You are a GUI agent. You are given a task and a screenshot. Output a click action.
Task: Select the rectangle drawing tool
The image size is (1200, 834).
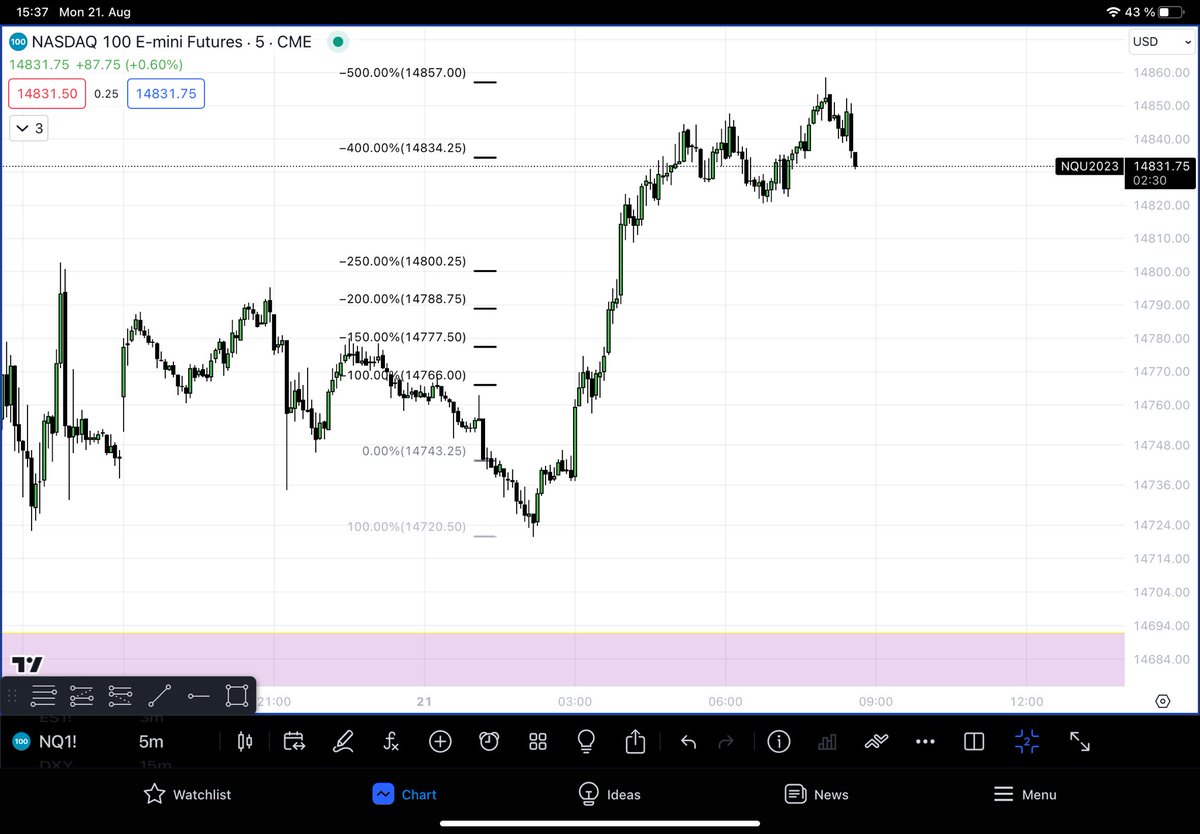pos(237,694)
